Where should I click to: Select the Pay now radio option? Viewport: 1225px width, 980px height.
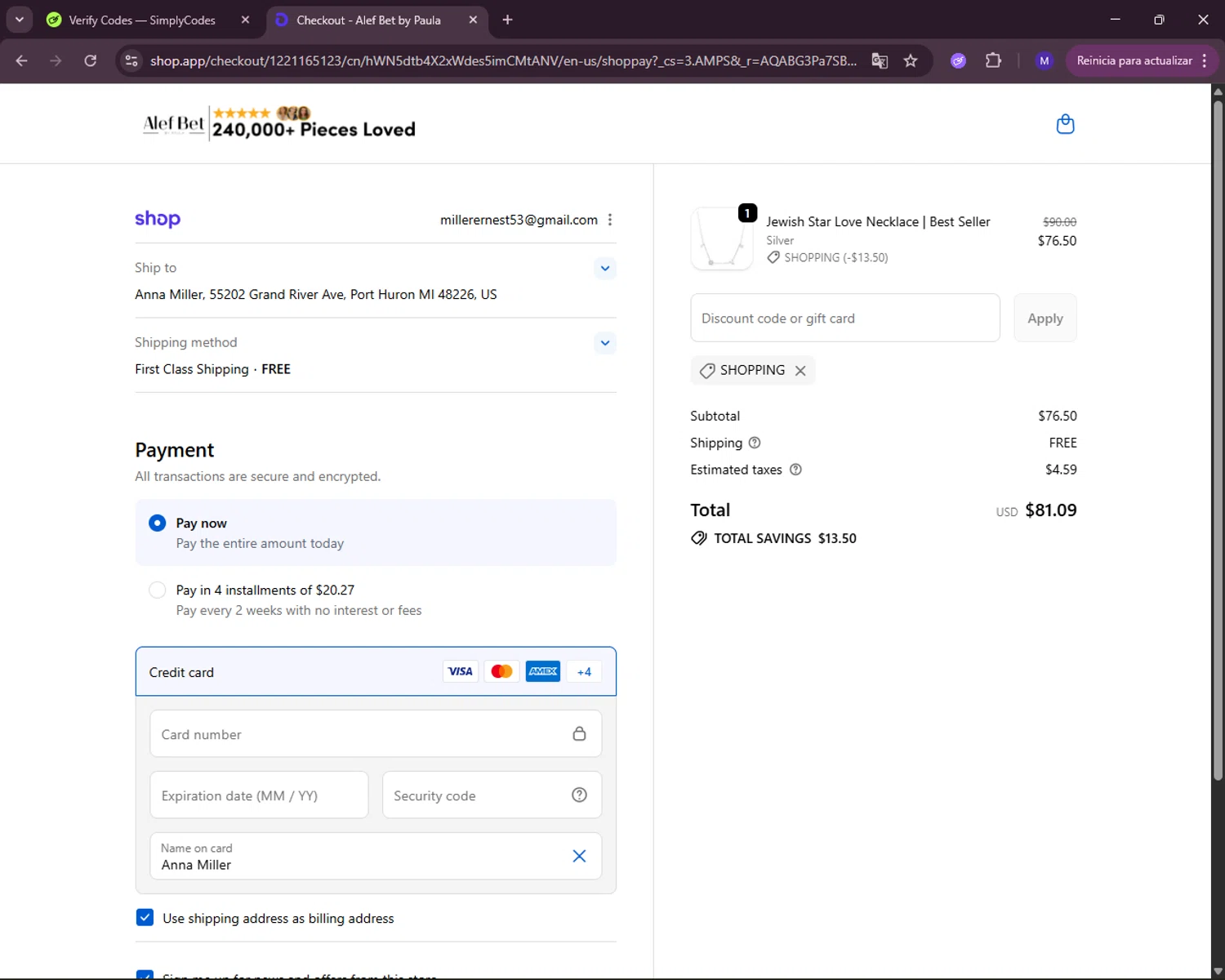(x=158, y=523)
